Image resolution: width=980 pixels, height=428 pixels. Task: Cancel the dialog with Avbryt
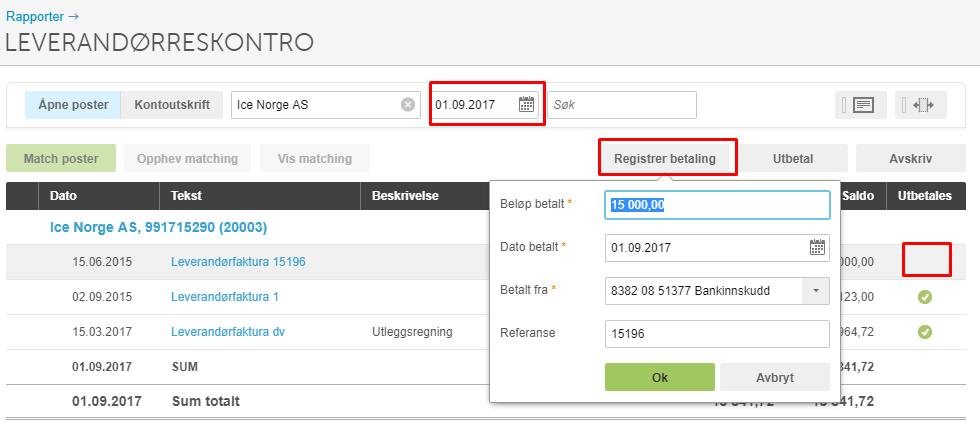775,377
